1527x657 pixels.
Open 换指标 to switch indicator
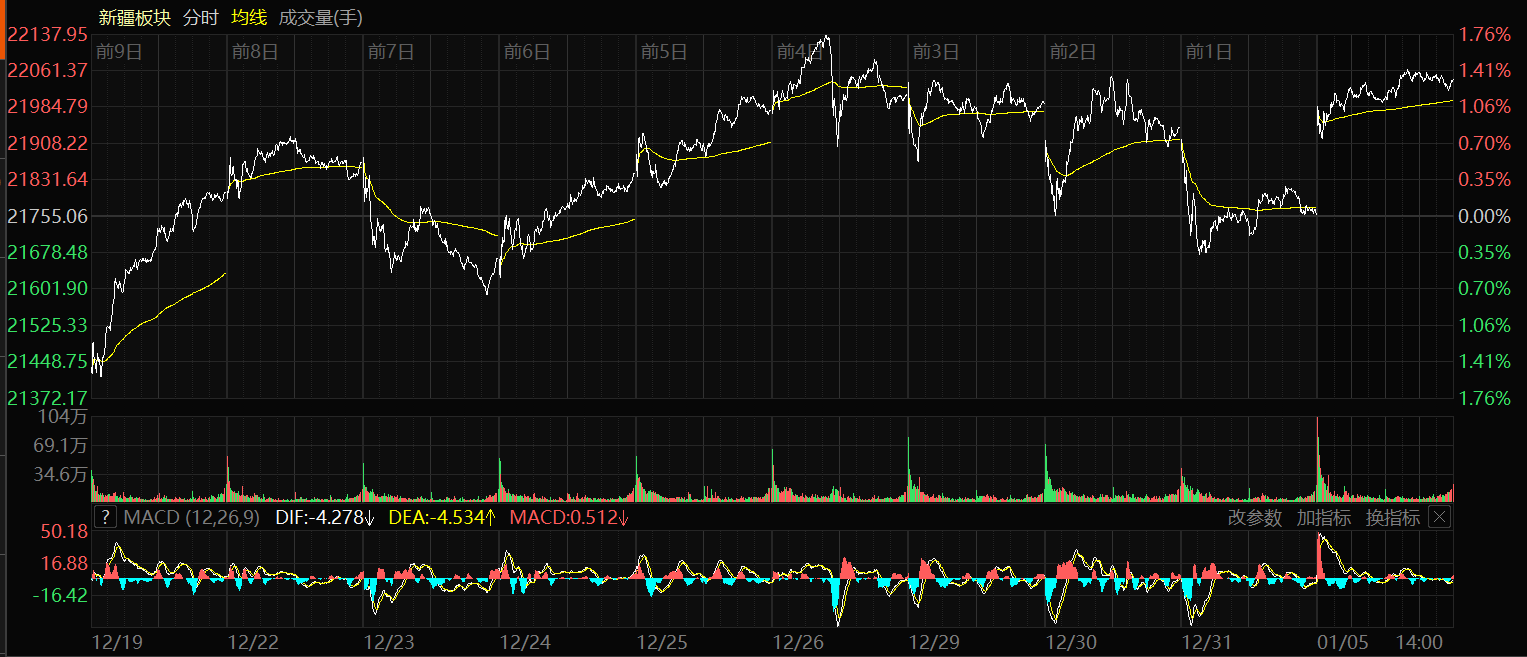(1392, 517)
